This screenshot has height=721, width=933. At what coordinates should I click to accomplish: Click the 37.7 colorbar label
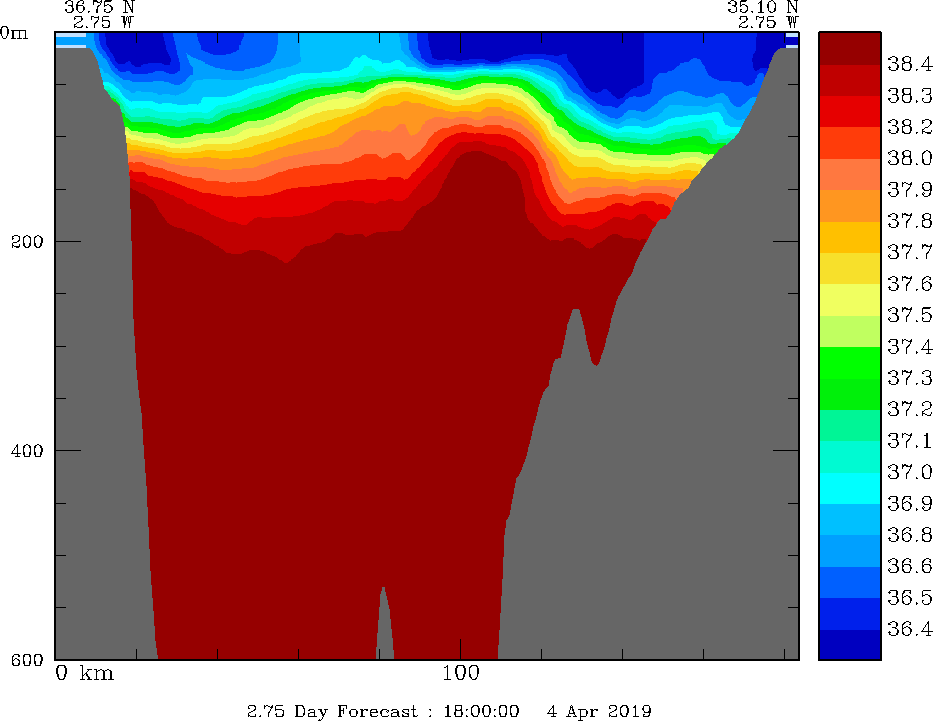(910, 252)
